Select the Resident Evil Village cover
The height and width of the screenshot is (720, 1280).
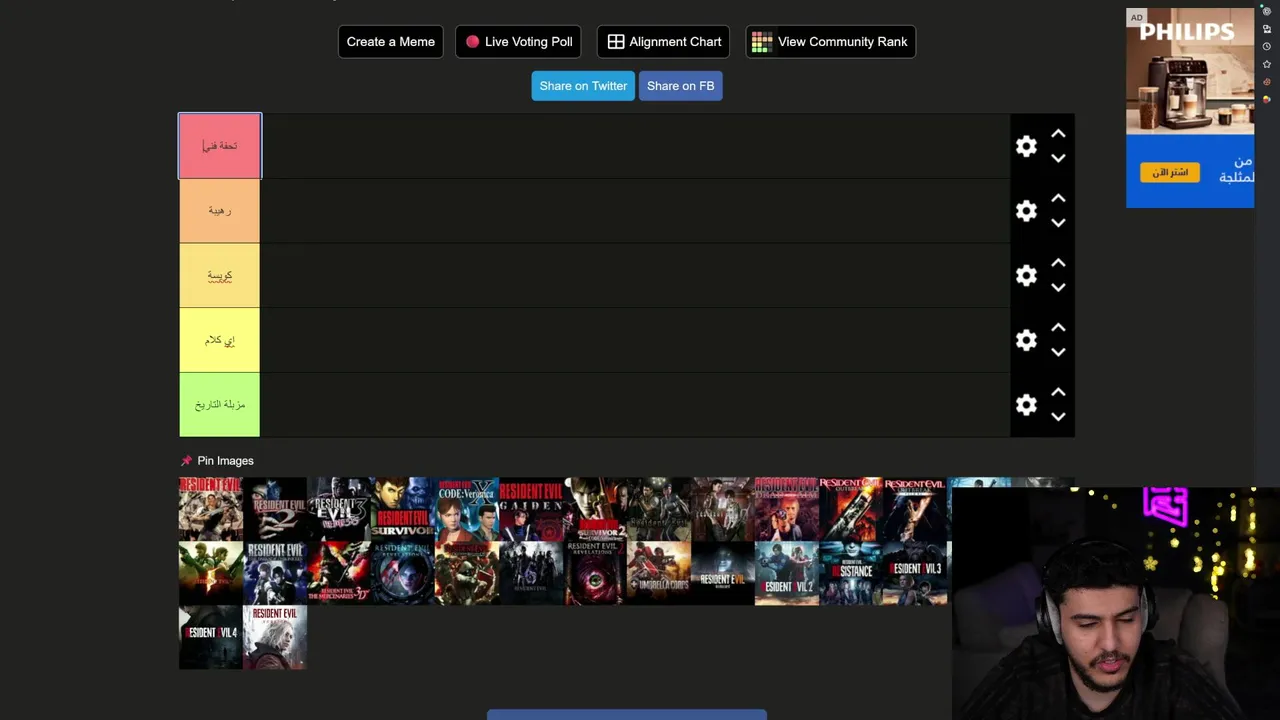(275, 637)
